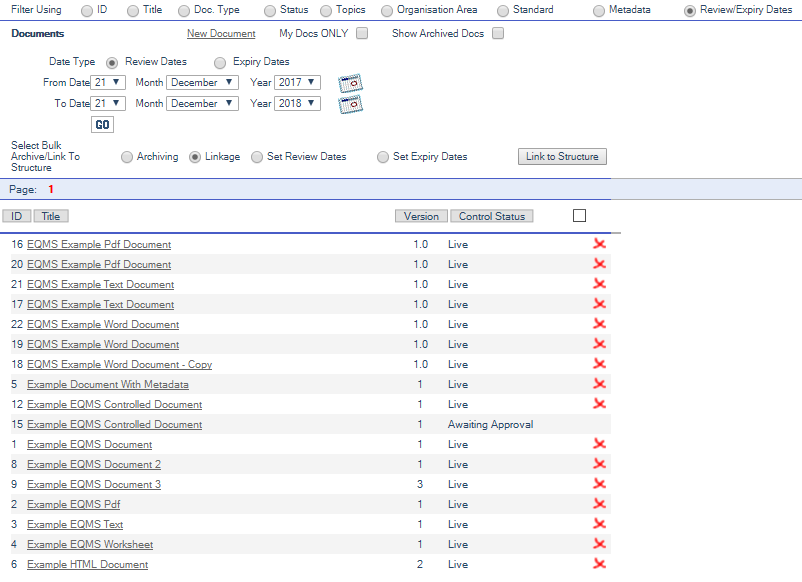802x582 pixels.
Task: Choose Expiry Dates as date type
Action: coord(220,63)
